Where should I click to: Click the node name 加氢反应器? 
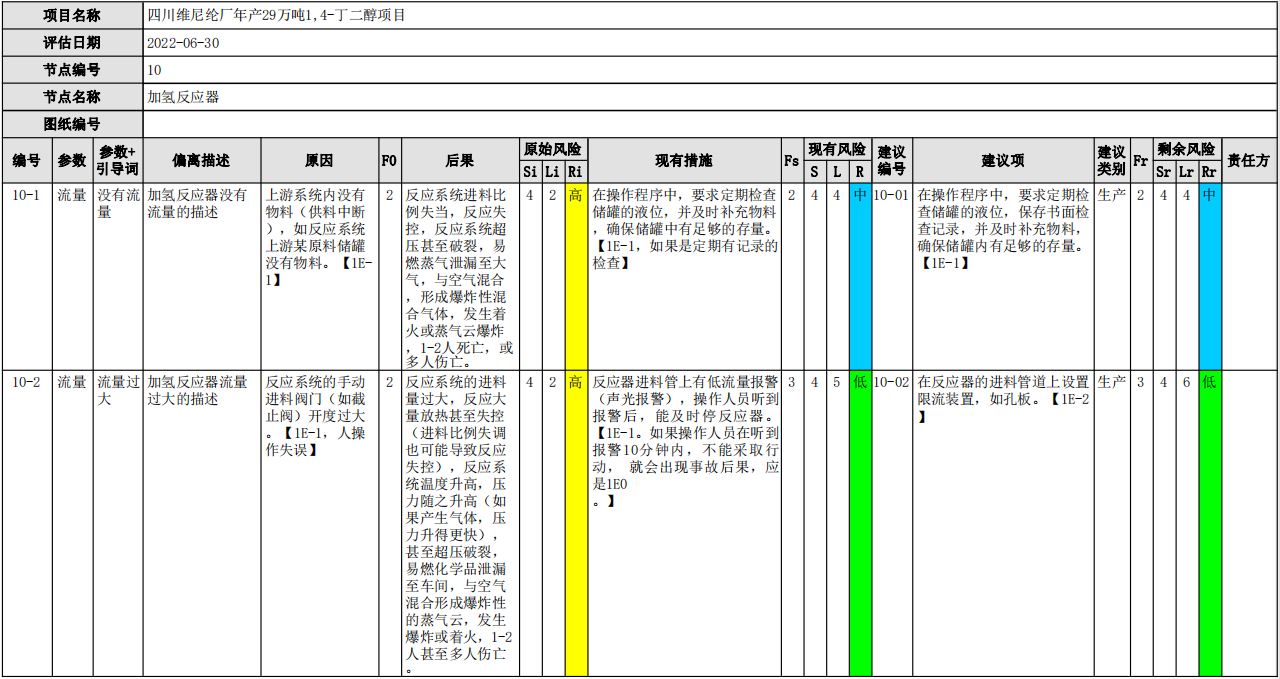[x=183, y=97]
